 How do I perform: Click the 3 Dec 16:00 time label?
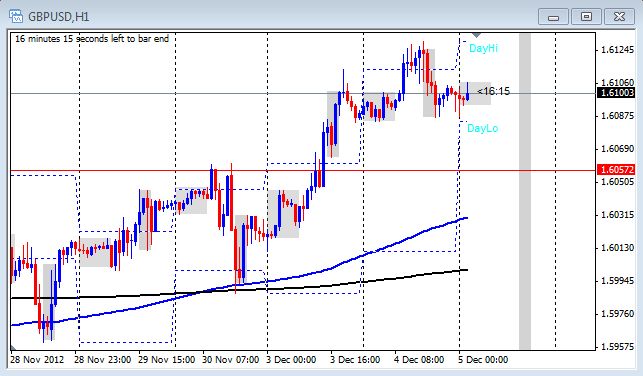click(355, 360)
